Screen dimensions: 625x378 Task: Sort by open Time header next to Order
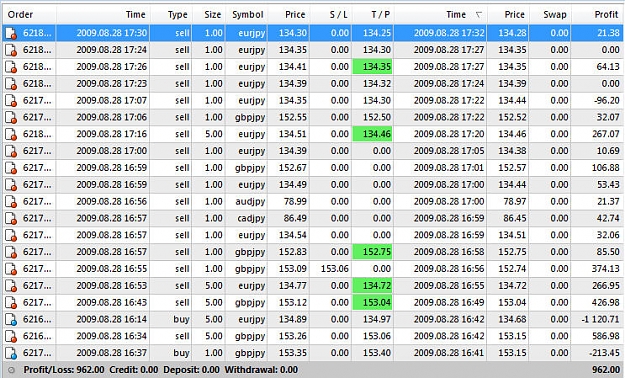click(x=136, y=15)
